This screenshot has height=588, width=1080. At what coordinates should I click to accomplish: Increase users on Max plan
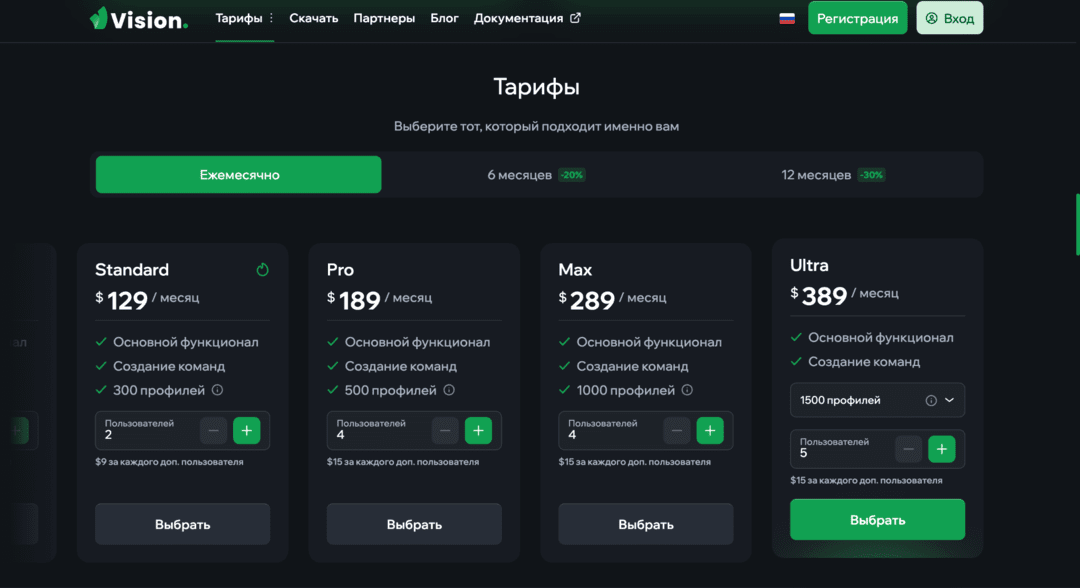(709, 430)
